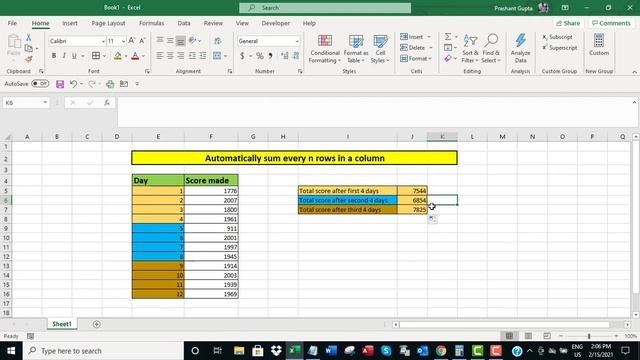Switch to Page Break Preview in status bar

click(547, 336)
